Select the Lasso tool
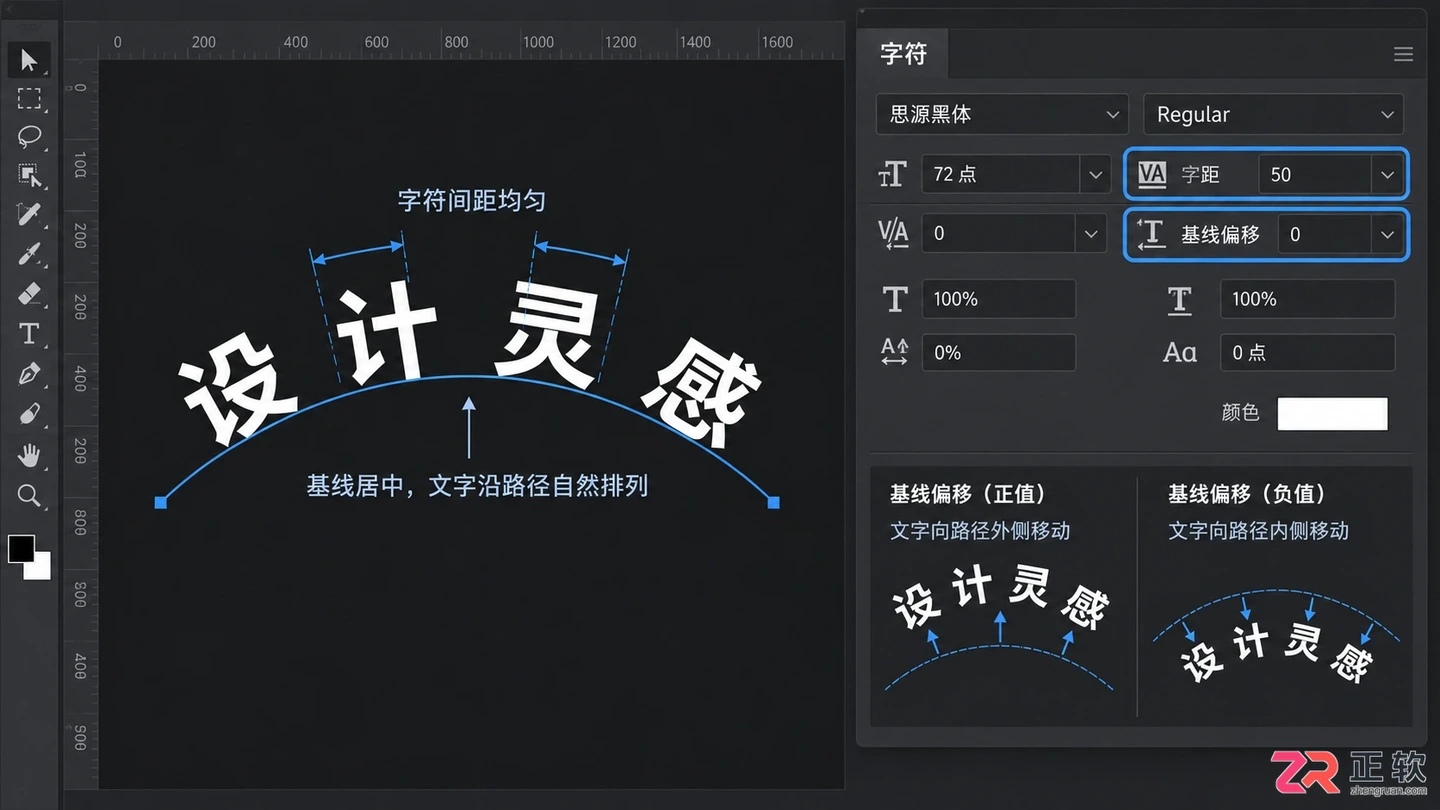1440x810 pixels. (29, 136)
